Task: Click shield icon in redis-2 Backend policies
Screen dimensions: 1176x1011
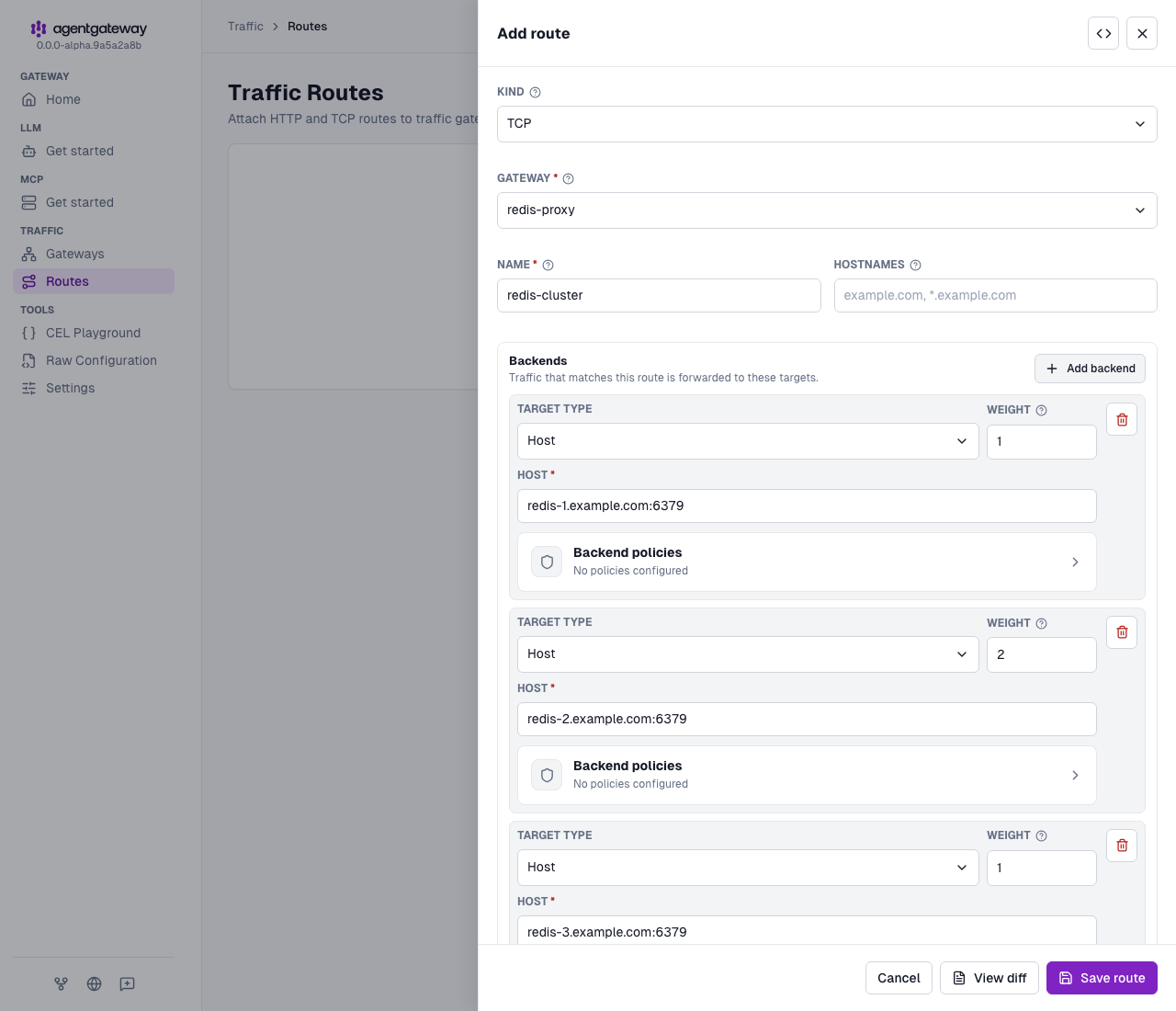Action: [x=547, y=775]
